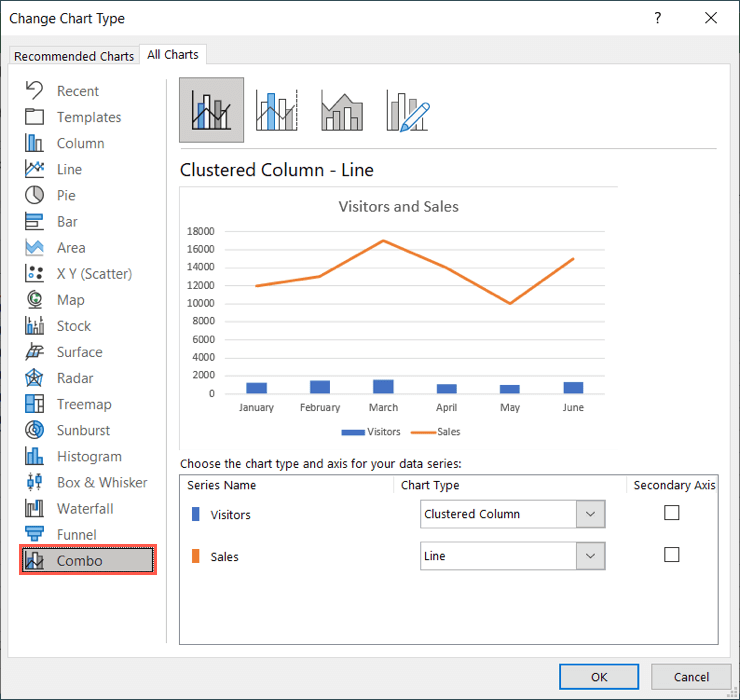
Task: Dismiss dialog with Cancel button
Action: [x=691, y=677]
